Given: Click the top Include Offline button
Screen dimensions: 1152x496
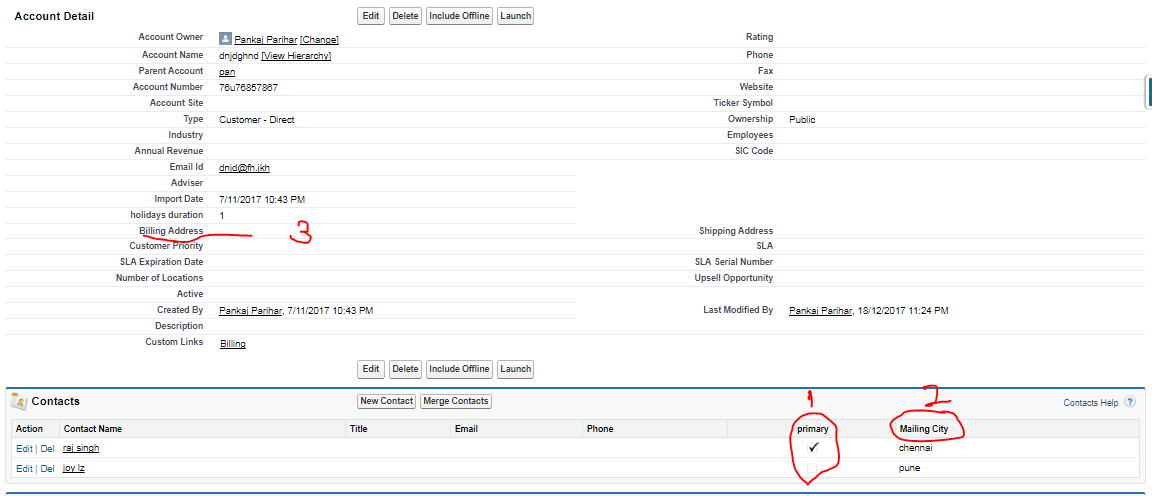Looking at the screenshot, I should (459, 15).
